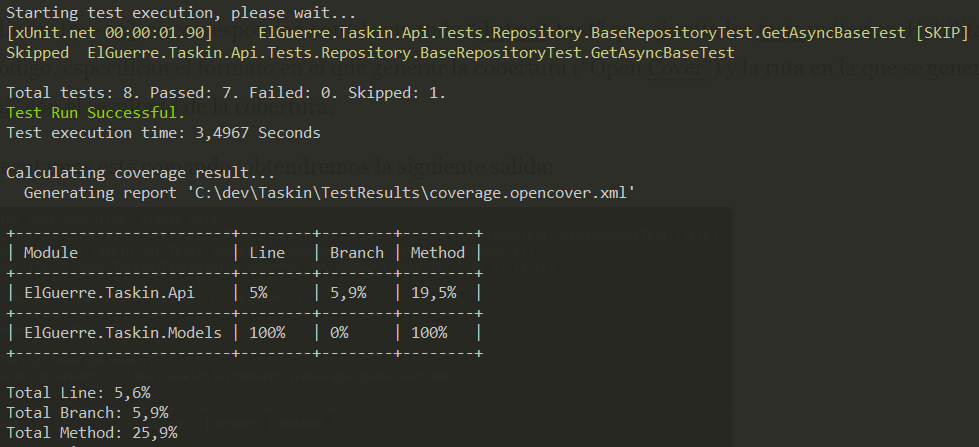The image size is (979, 447).
Task: Click the "Starting test execution" line
Action: click(181, 14)
